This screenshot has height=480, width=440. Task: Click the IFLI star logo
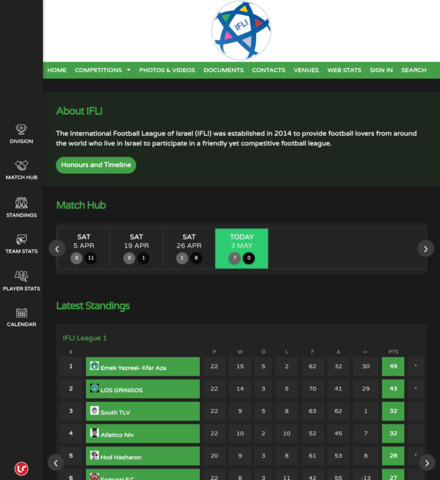[x=241, y=30]
